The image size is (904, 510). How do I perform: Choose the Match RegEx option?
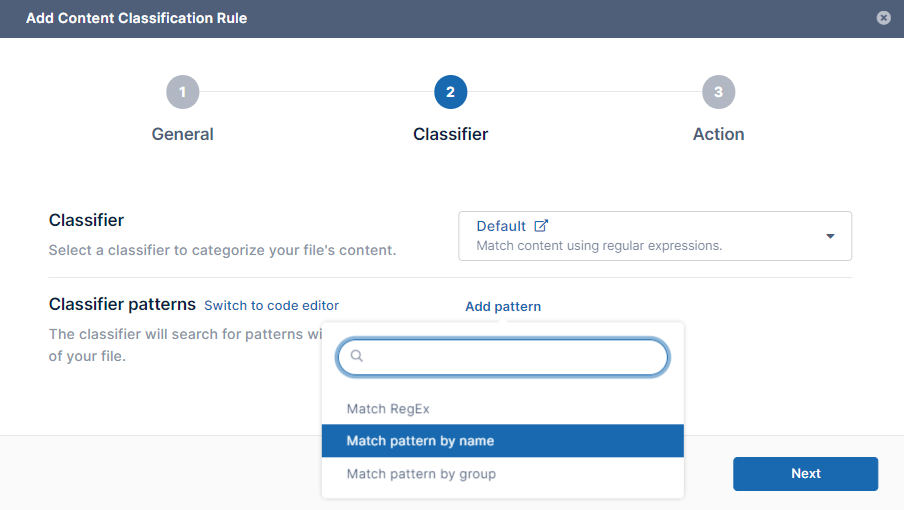tap(388, 409)
